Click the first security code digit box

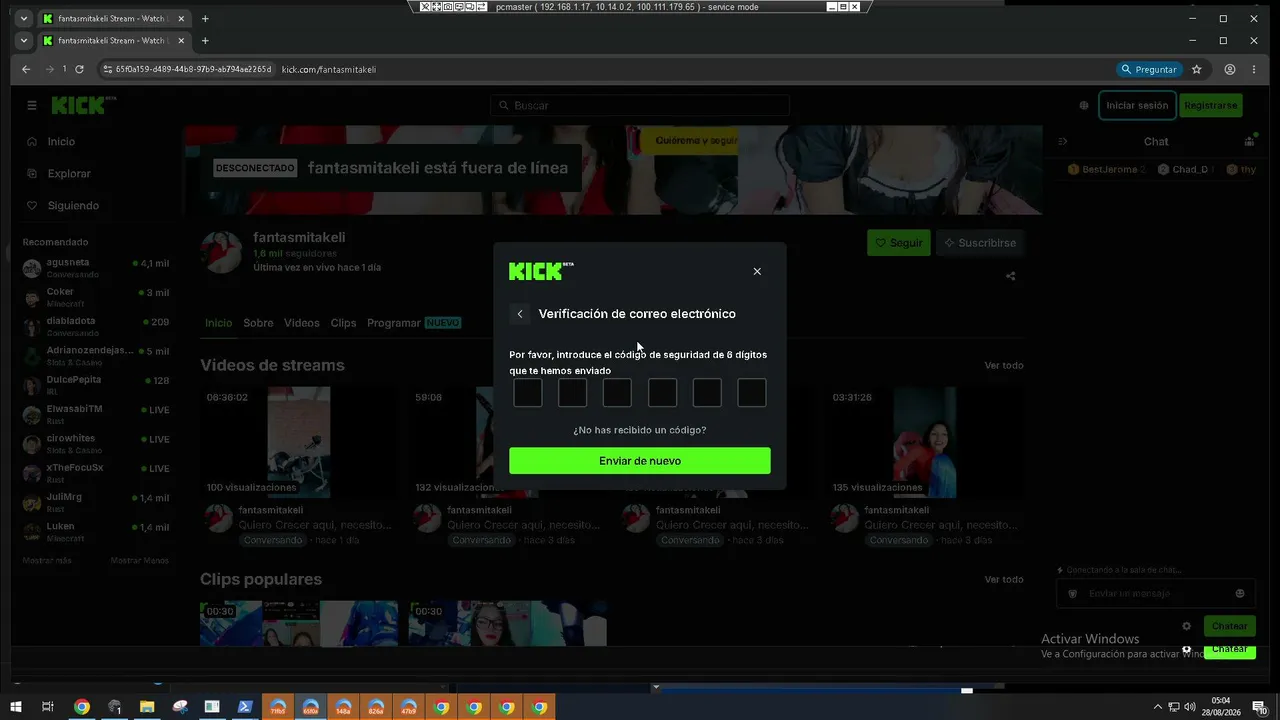tap(528, 393)
